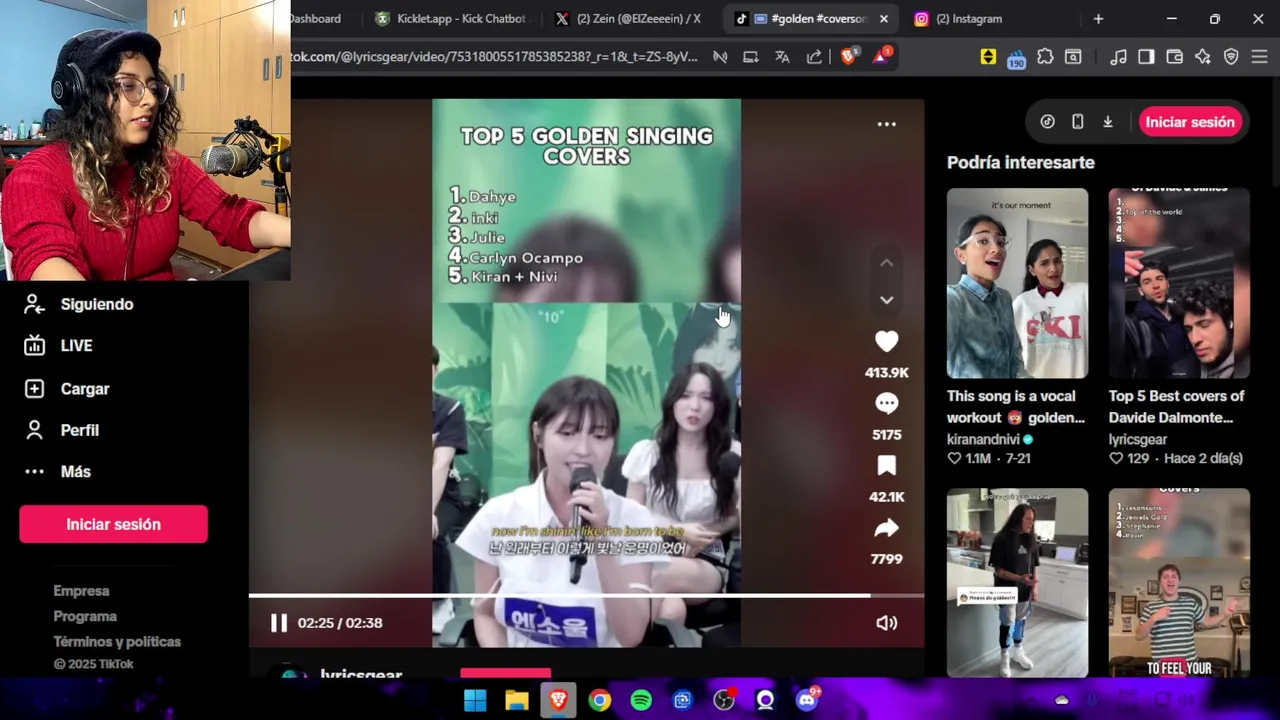Open the browser hamburger menu
The image size is (1280, 720).
coord(1259,57)
